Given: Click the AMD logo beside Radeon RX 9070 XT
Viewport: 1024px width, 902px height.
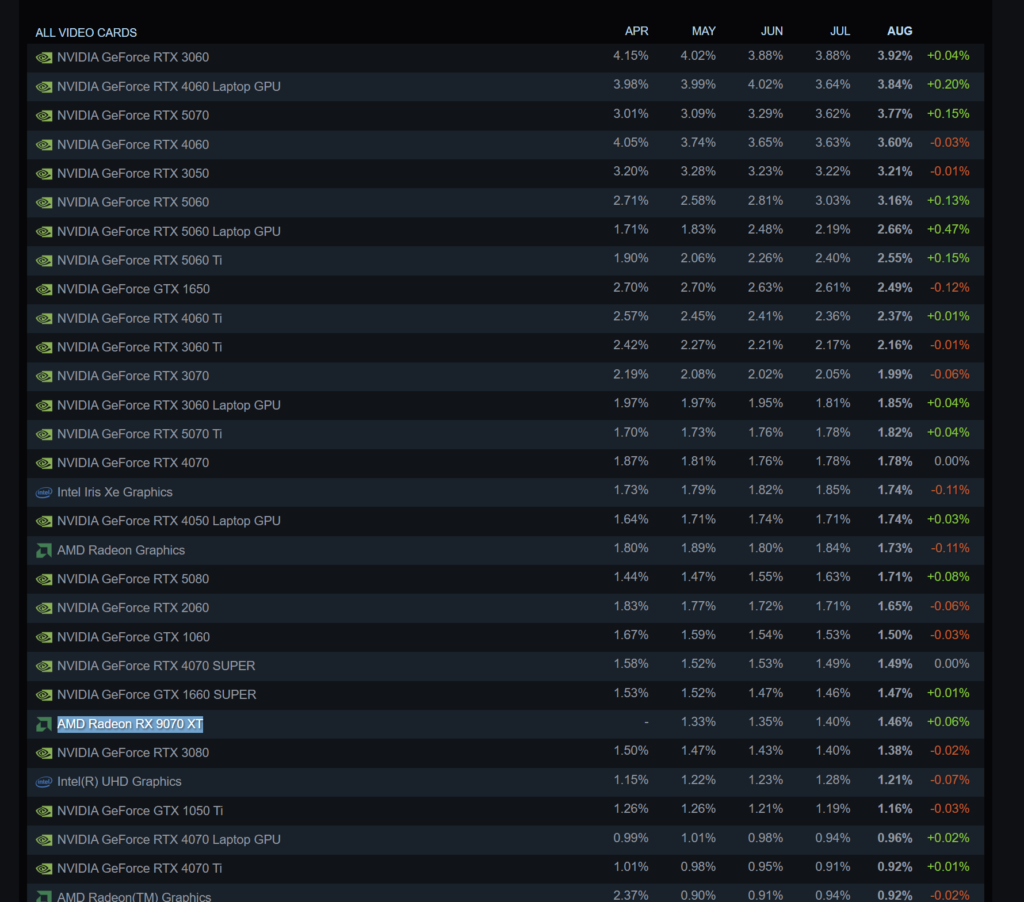Looking at the screenshot, I should tap(44, 724).
